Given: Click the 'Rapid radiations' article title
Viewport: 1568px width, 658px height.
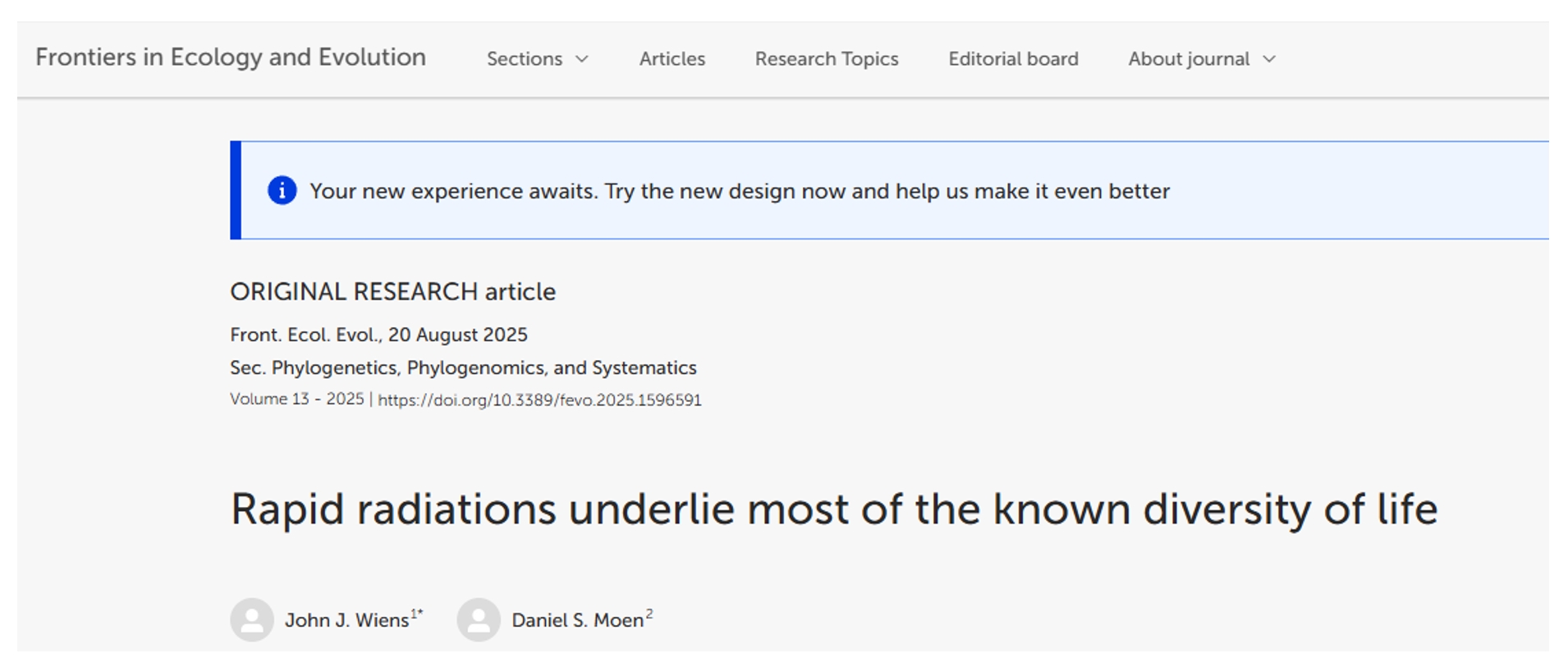Looking at the screenshot, I should click(x=833, y=509).
